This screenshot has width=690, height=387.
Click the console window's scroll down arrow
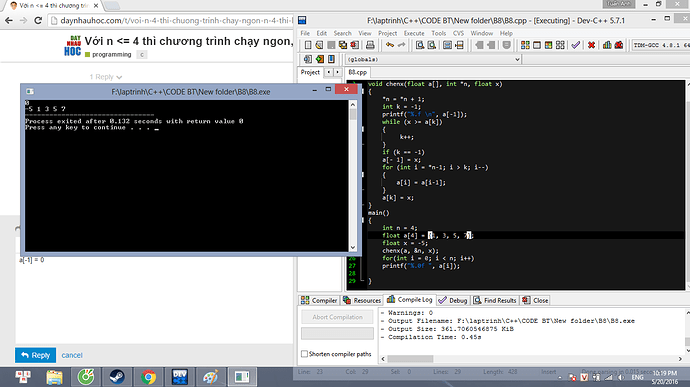pos(352,247)
